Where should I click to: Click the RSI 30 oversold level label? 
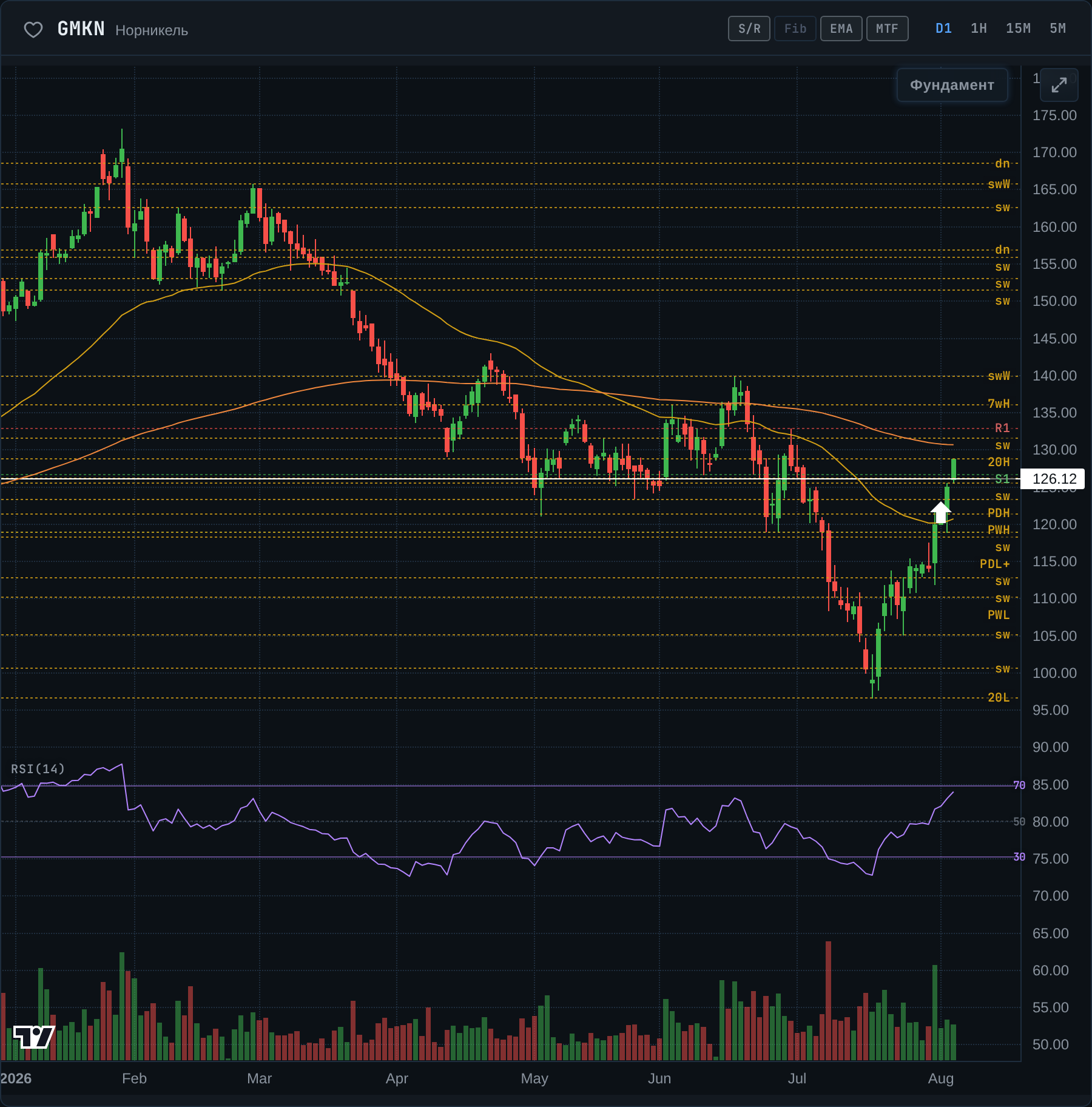tap(1019, 857)
